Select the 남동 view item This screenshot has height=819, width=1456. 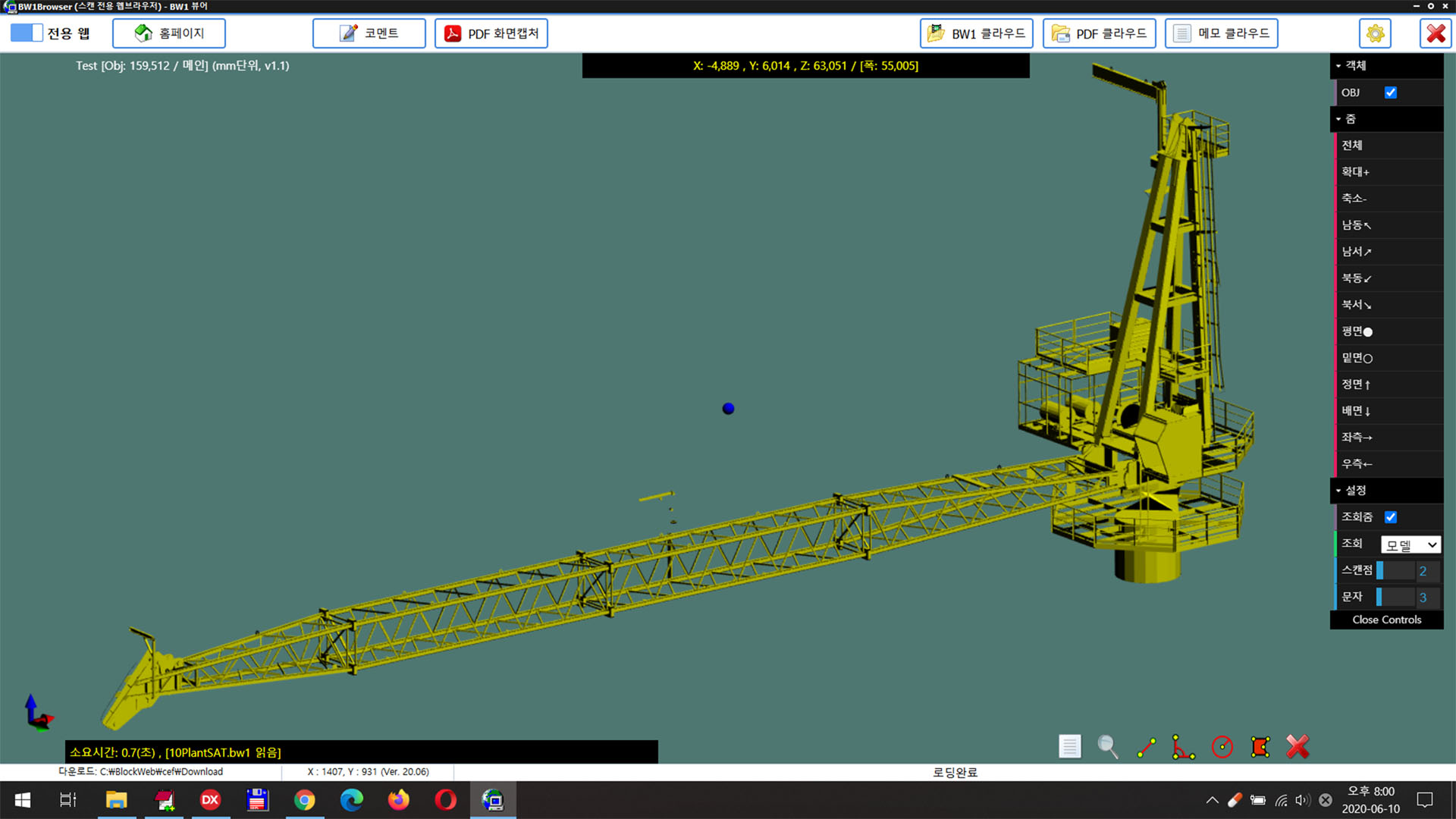tap(1357, 225)
